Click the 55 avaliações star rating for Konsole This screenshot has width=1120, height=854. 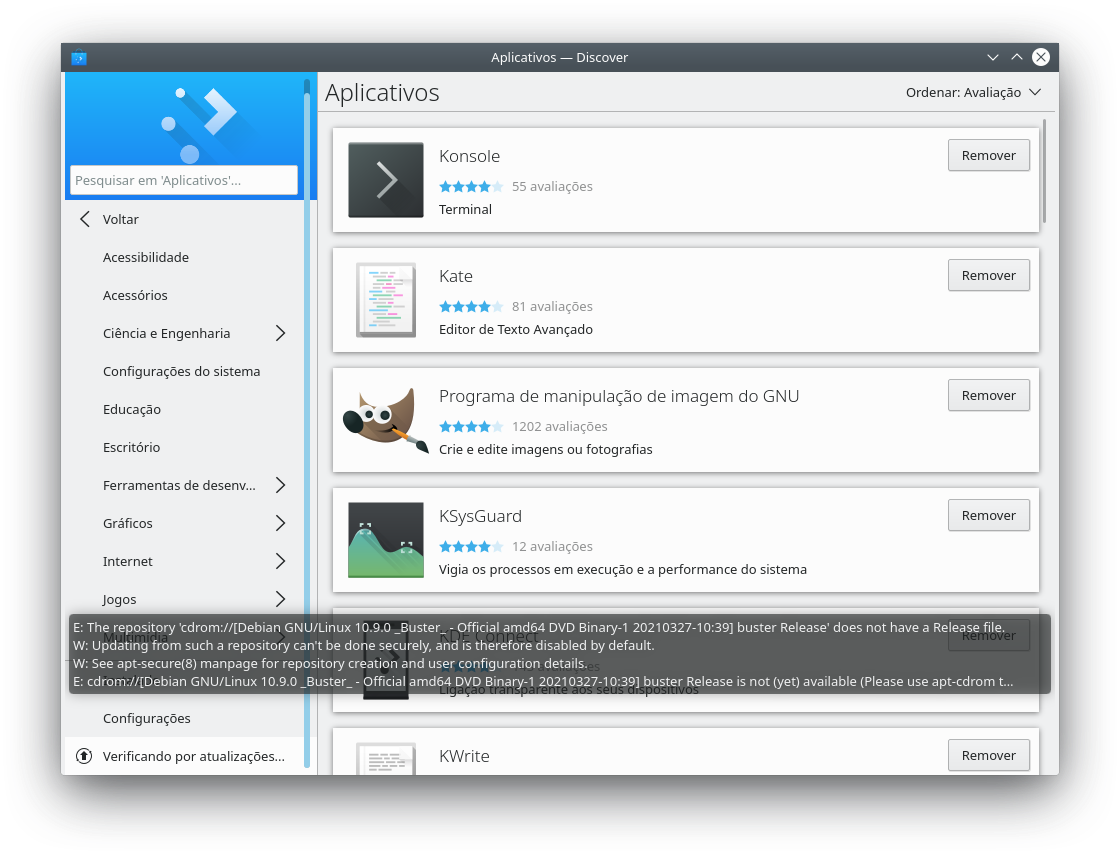click(x=471, y=186)
